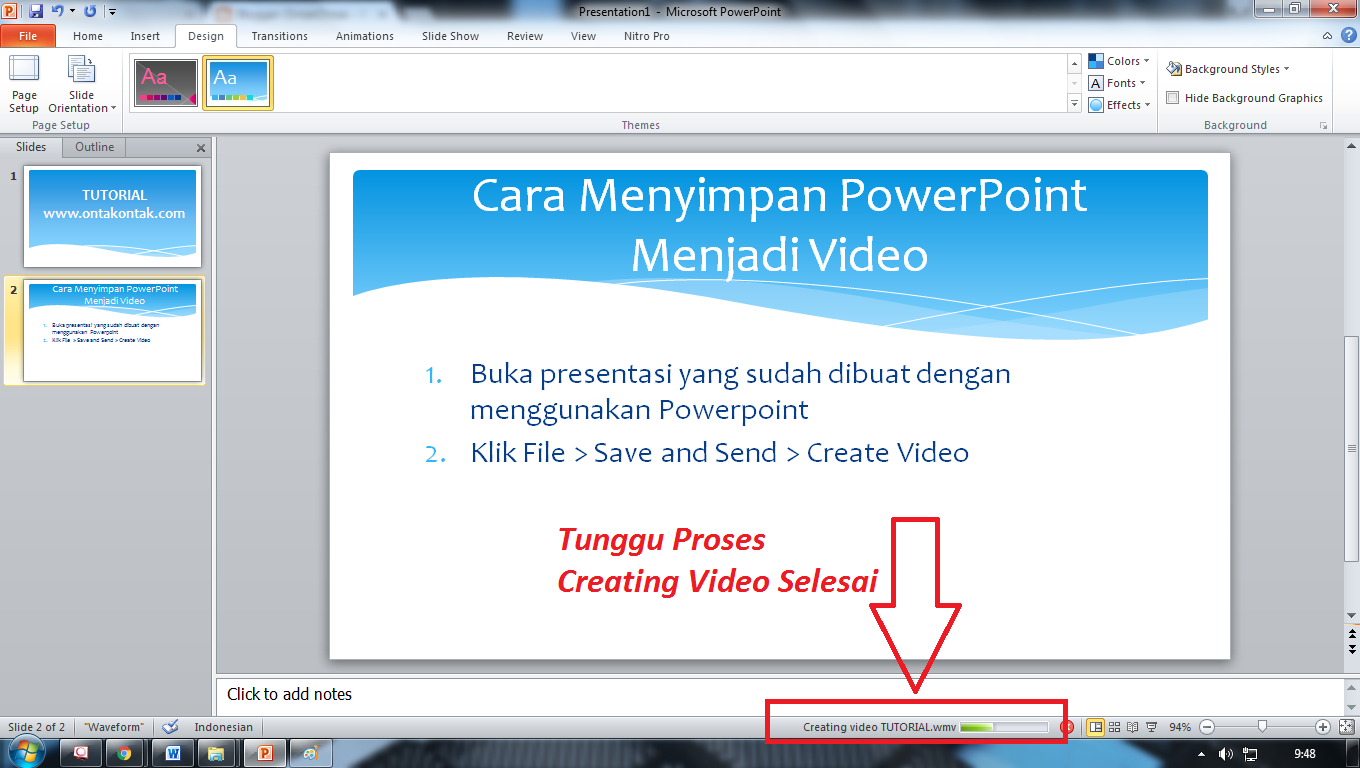Screen dimensions: 1360x768
Task: Click the zoom in plus button
Action: click(1323, 727)
